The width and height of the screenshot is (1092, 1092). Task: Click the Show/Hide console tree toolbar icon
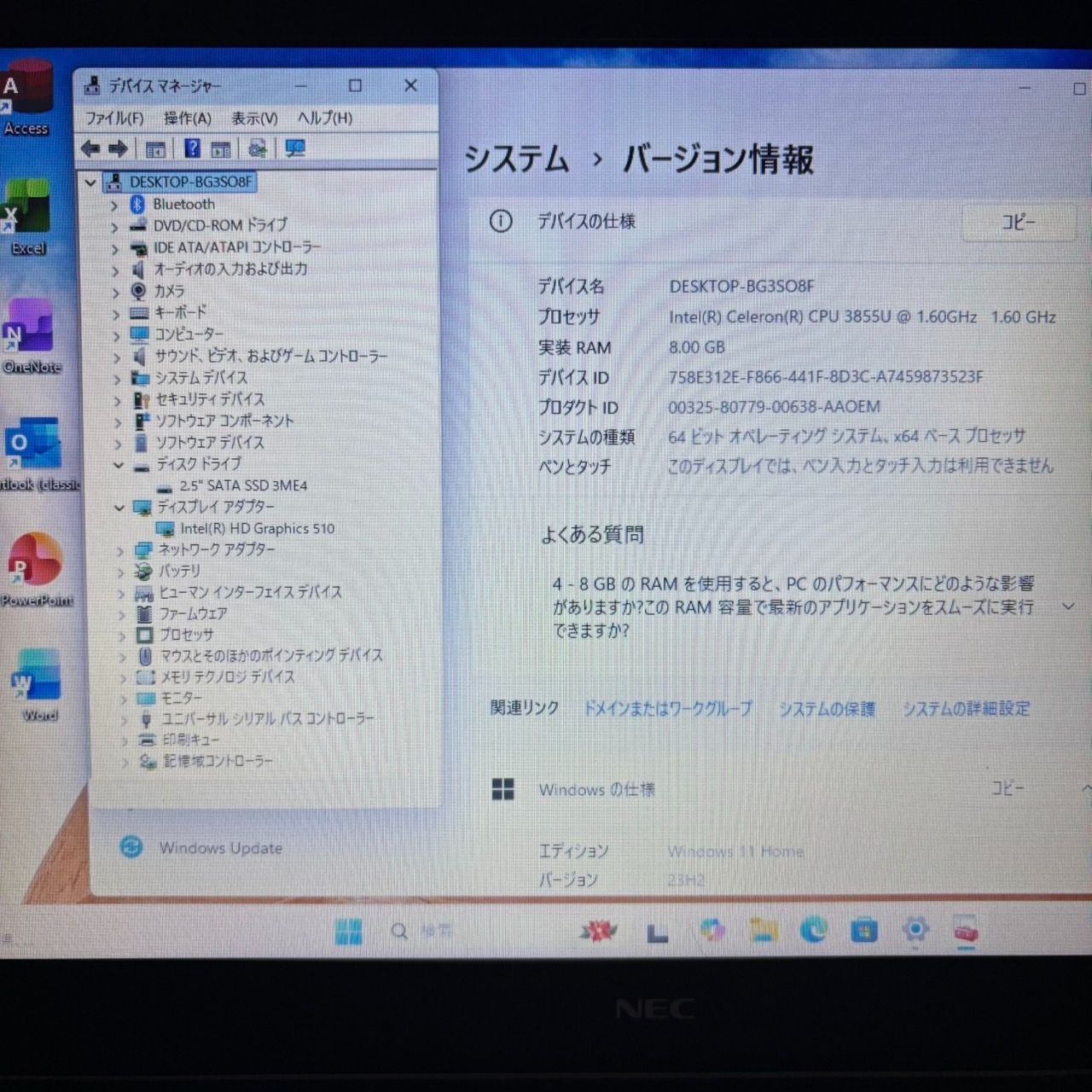(155, 148)
